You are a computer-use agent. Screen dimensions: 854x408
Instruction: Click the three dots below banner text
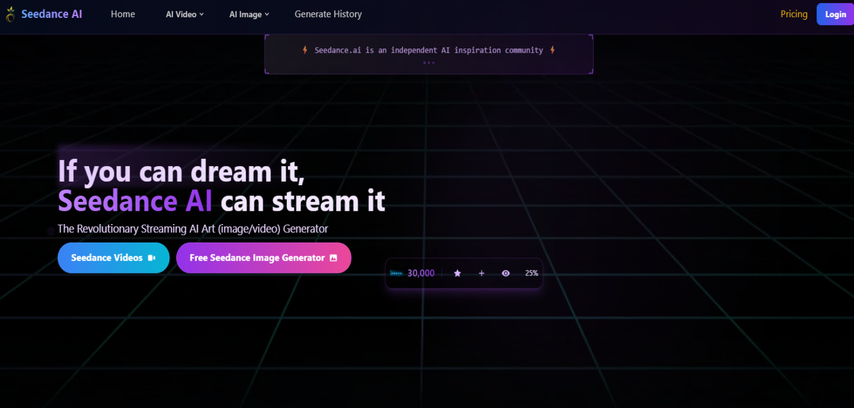429,63
